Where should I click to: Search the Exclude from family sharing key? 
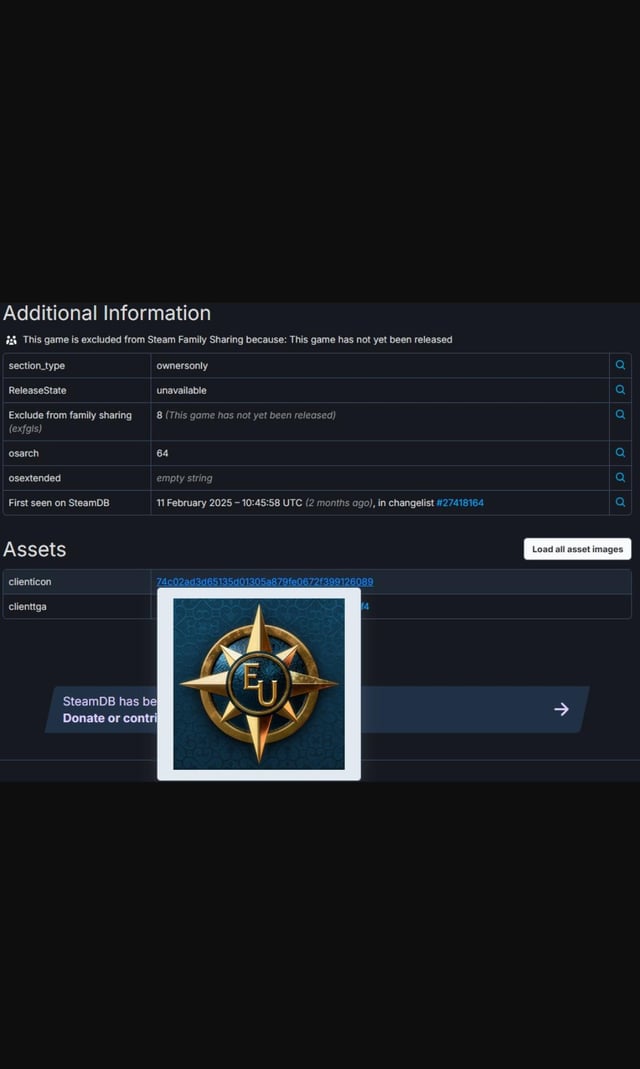coord(620,415)
